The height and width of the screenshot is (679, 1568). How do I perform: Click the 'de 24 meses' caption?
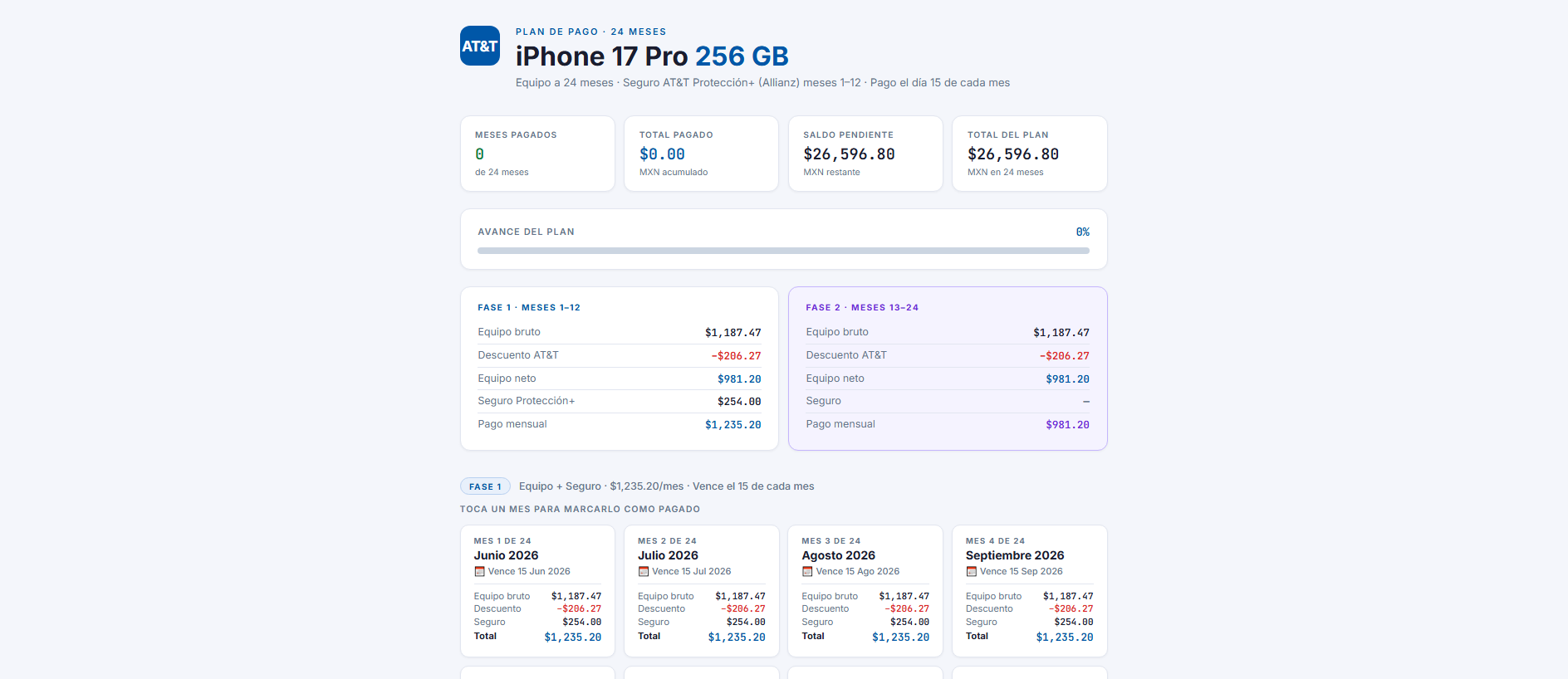coord(502,173)
